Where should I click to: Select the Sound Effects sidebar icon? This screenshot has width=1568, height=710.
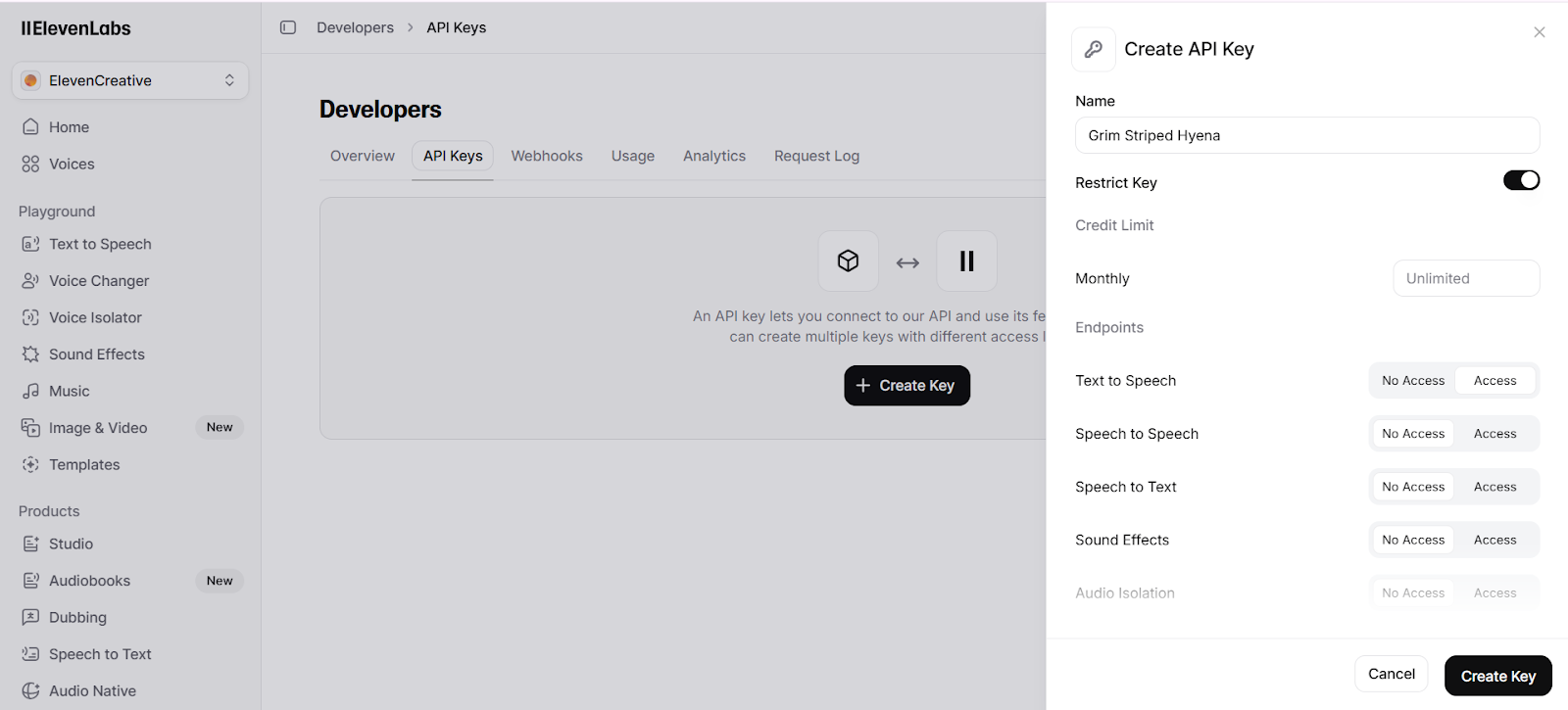(30, 355)
